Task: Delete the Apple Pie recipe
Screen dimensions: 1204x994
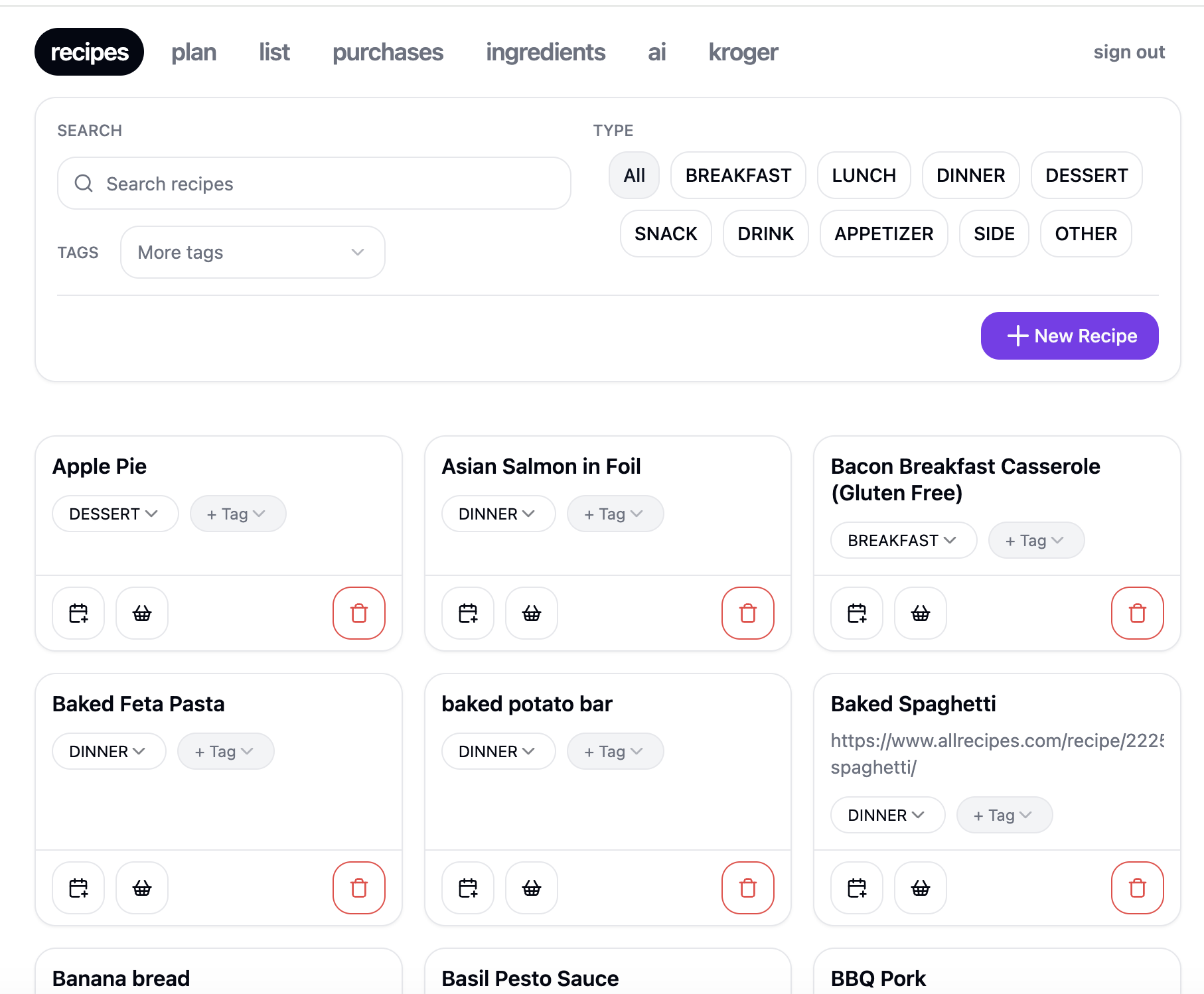Action: click(358, 613)
